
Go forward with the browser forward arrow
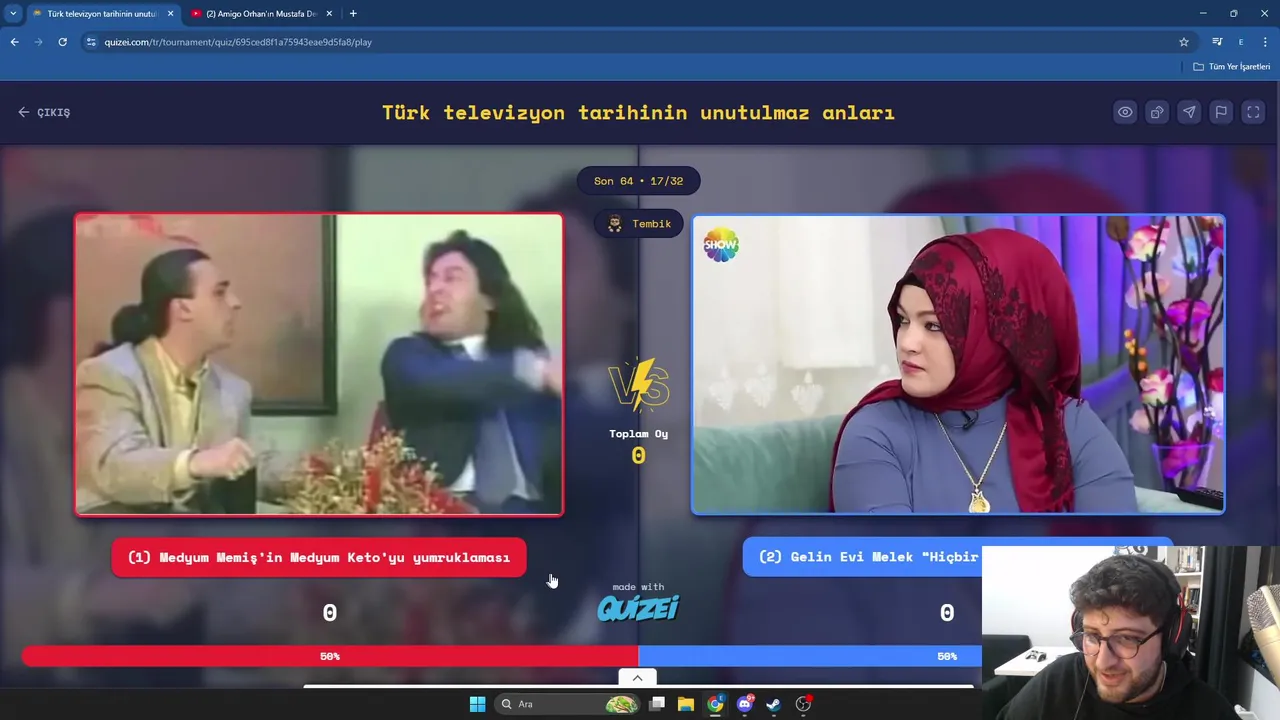point(38,42)
